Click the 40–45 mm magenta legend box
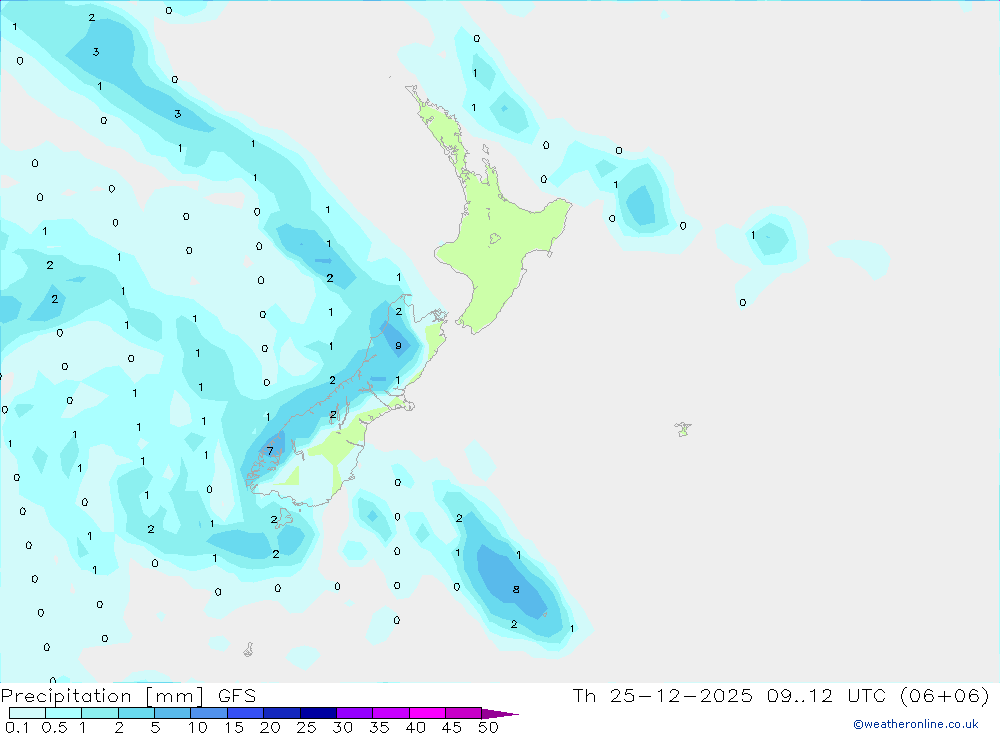 pyautogui.click(x=427, y=713)
